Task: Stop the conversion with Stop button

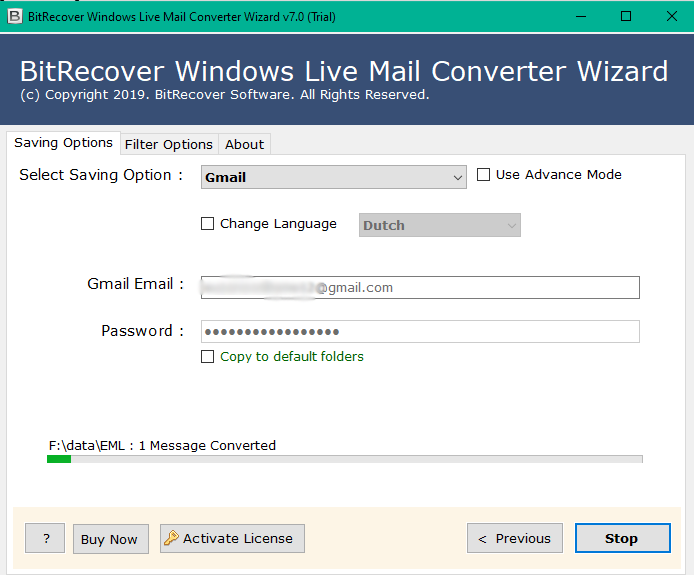Action: click(x=623, y=538)
